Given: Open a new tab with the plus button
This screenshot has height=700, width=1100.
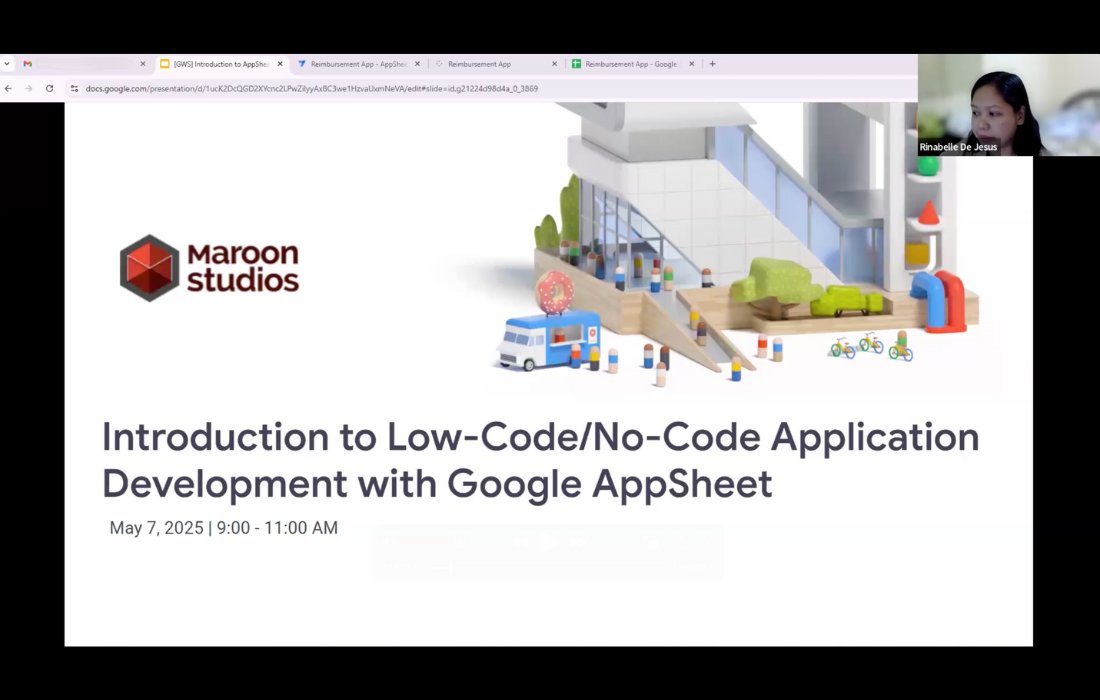Looking at the screenshot, I should point(712,63).
